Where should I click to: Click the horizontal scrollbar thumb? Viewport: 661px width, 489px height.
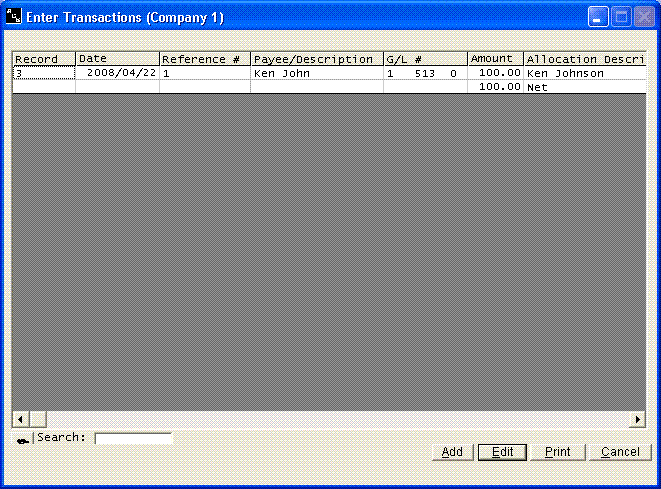[x=38, y=419]
